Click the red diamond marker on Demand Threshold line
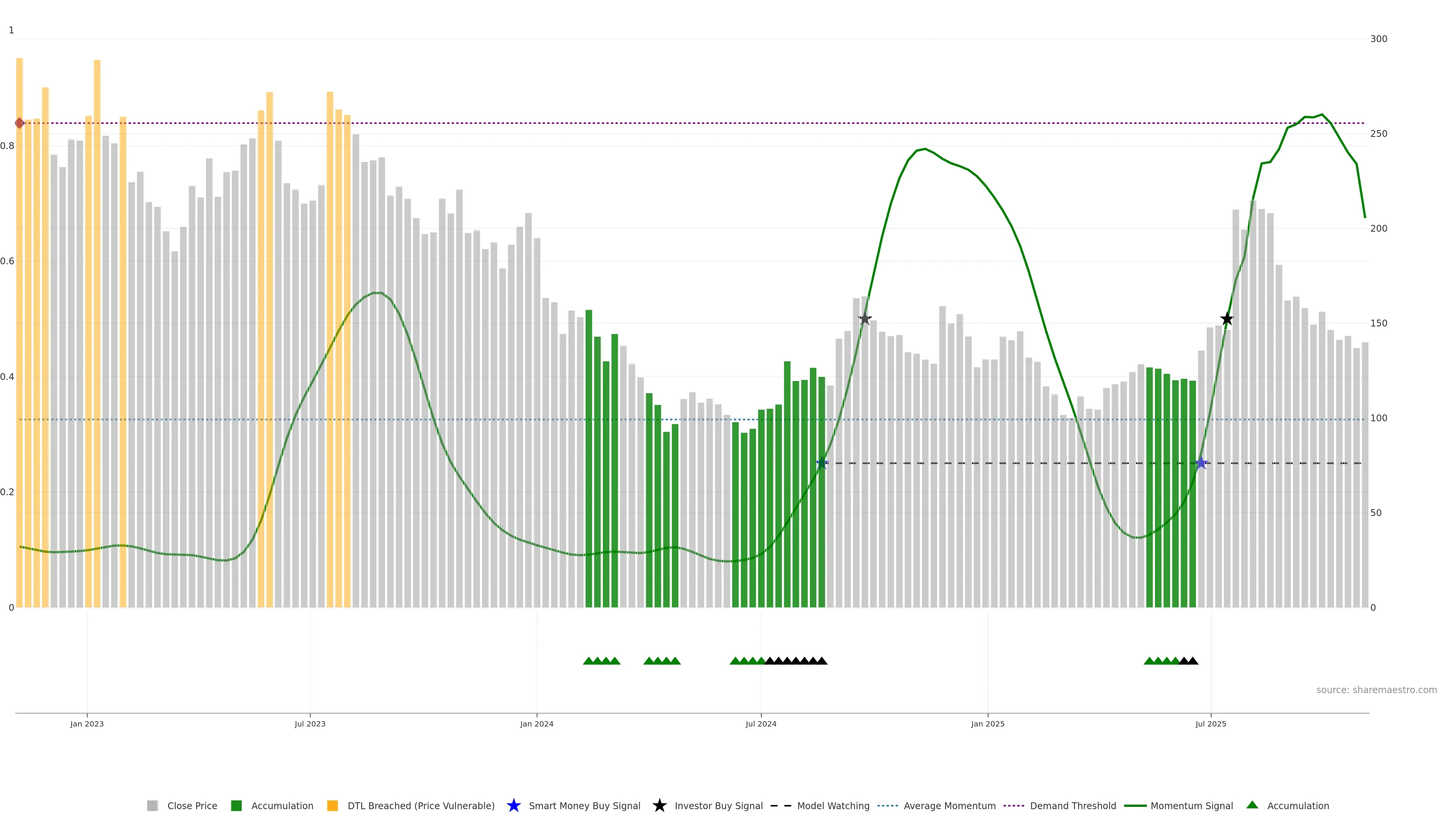Screen dimensions: 1456x819 (x=20, y=123)
